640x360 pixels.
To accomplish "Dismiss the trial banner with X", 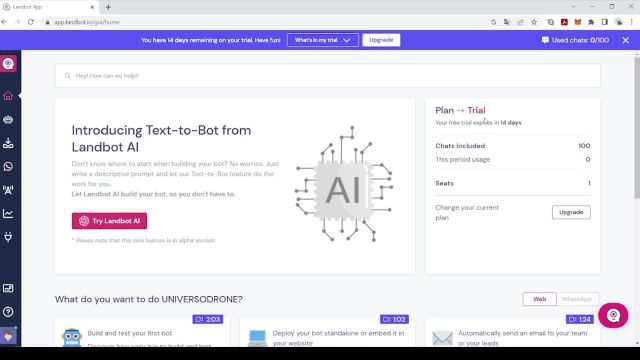I will pos(626,40).
